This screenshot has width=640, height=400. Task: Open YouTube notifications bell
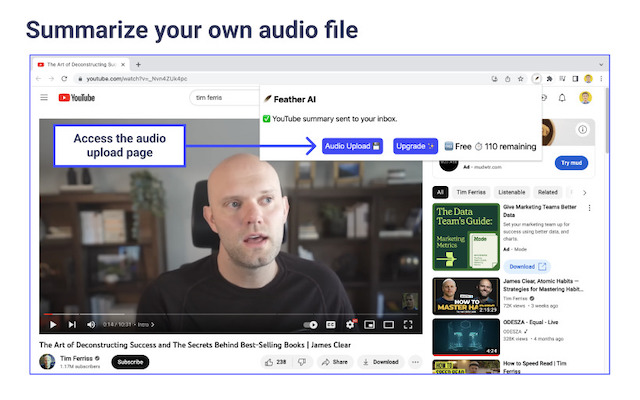pyautogui.click(x=562, y=98)
